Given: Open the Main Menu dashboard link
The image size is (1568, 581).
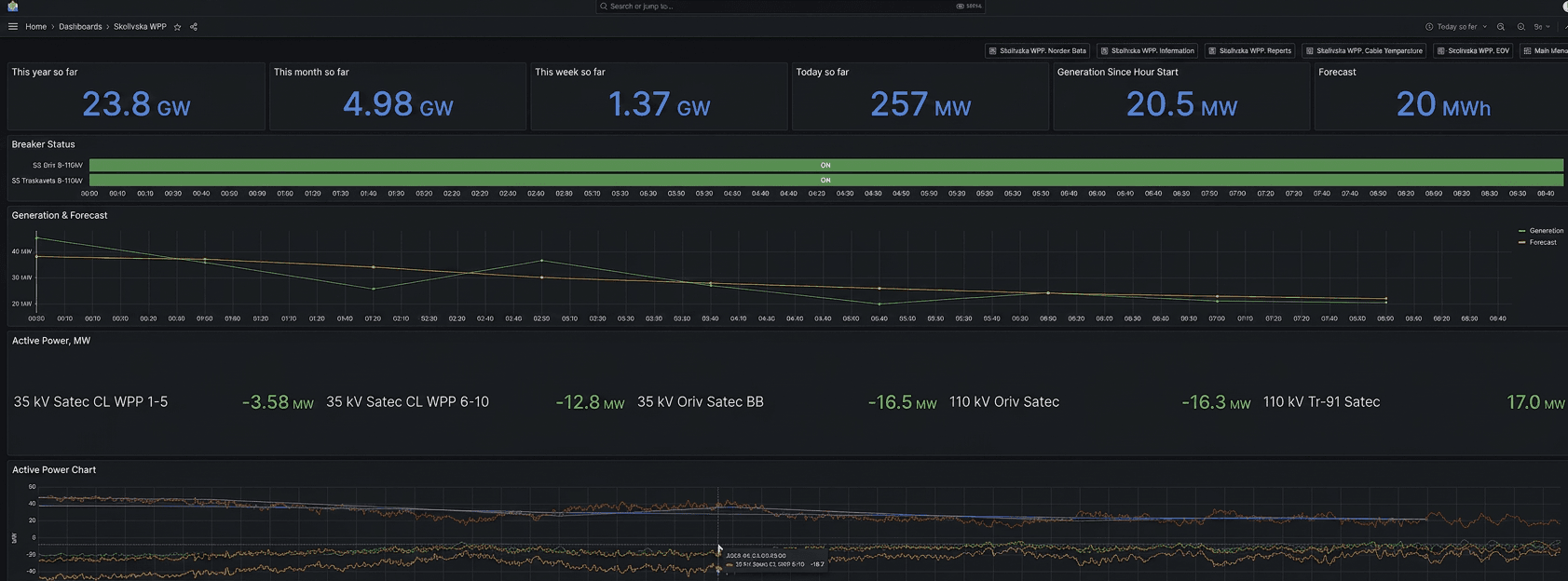Looking at the screenshot, I should (1545, 51).
